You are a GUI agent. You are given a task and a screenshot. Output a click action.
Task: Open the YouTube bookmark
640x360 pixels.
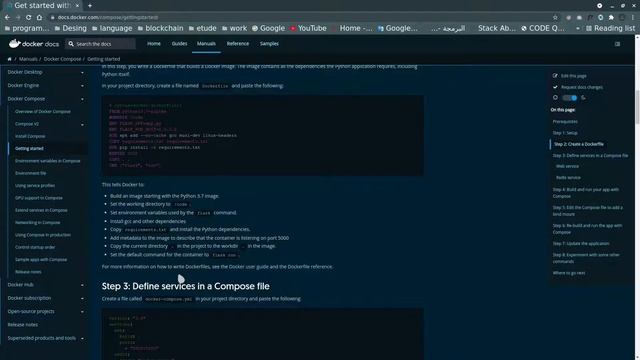(309, 28)
